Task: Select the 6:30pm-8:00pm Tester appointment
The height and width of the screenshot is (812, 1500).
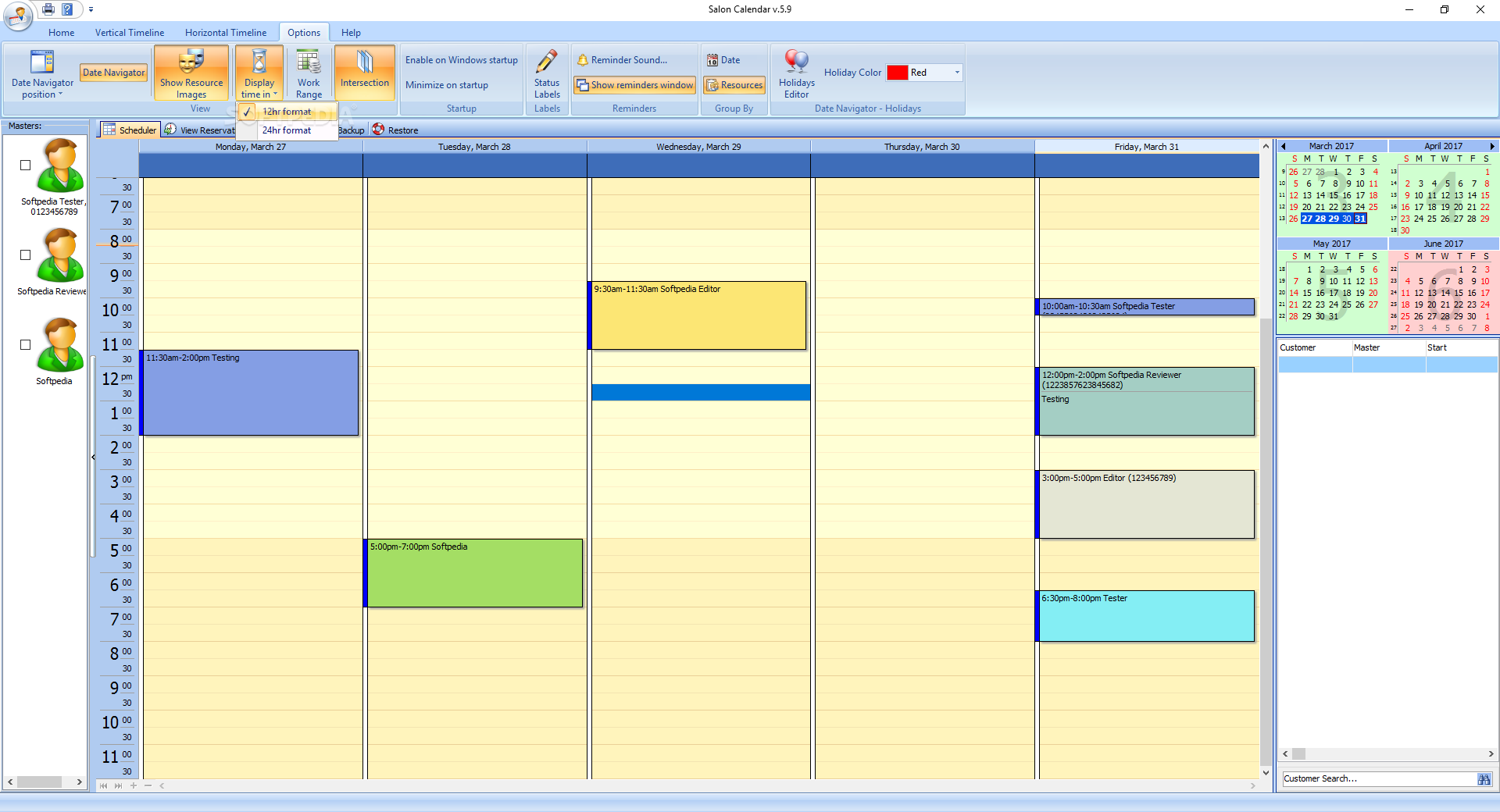Action: [x=1145, y=616]
